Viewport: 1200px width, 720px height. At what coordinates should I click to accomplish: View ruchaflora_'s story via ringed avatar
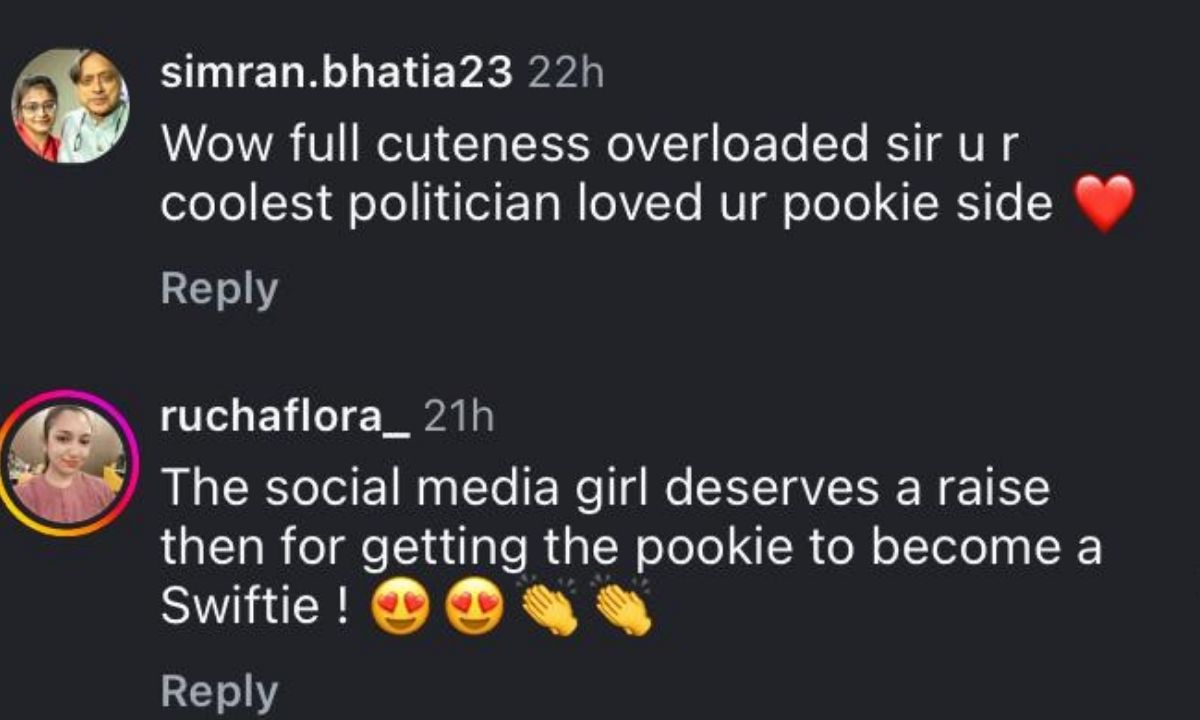click(x=70, y=463)
